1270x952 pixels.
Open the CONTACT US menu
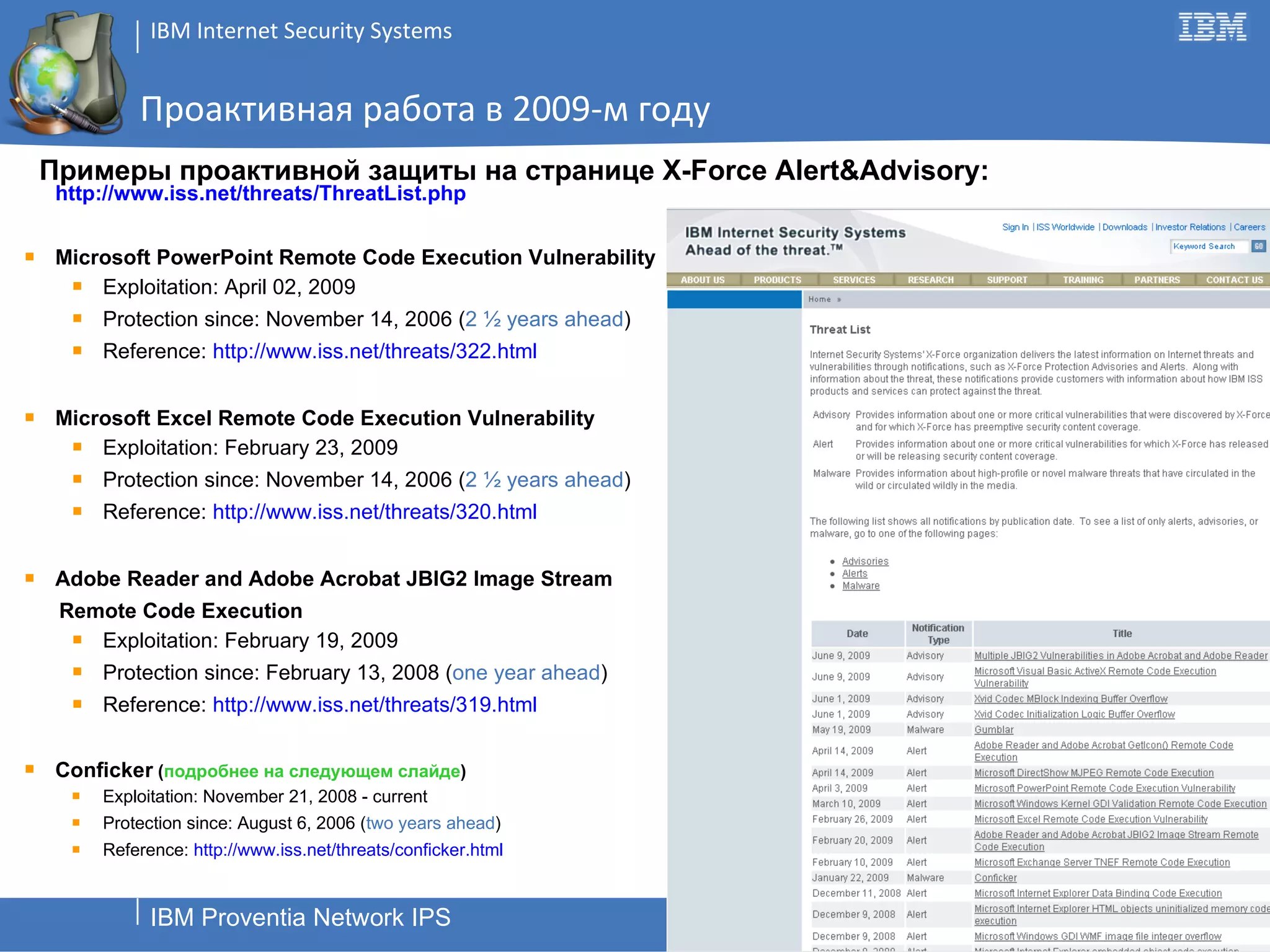1234,280
